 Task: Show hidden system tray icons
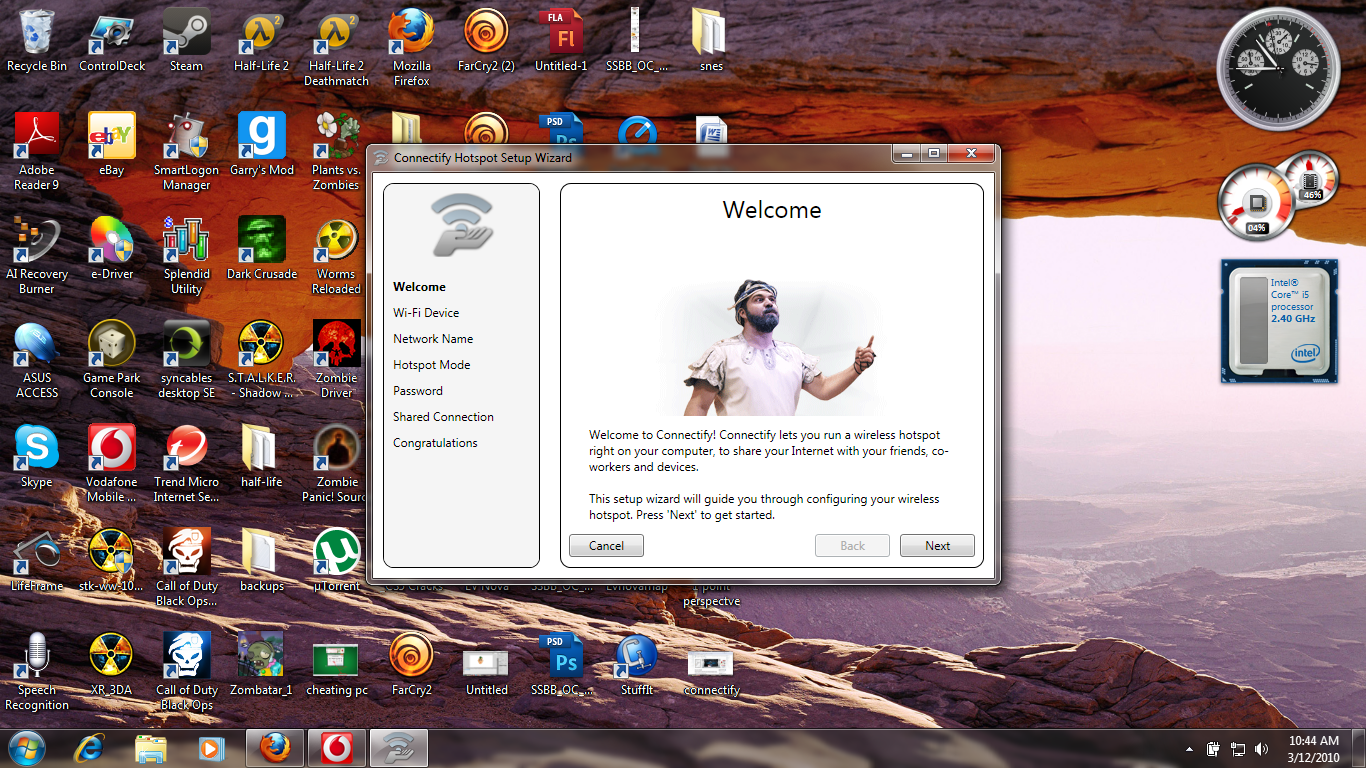[x=1189, y=749]
